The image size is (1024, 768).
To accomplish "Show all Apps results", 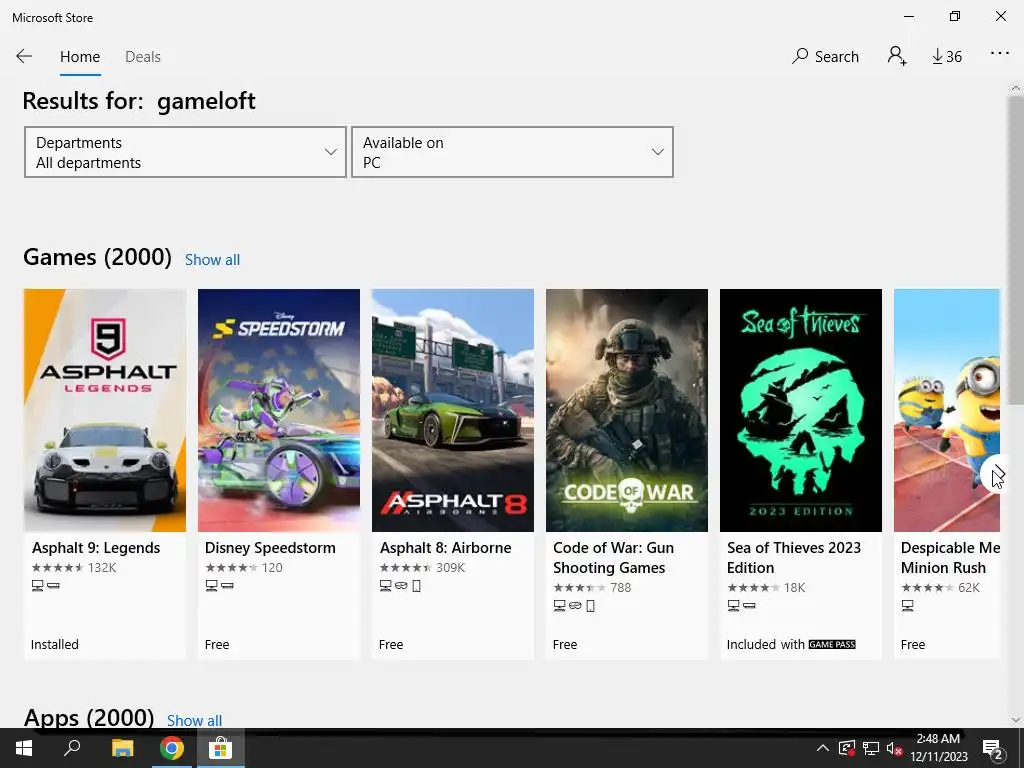I will pos(194,720).
